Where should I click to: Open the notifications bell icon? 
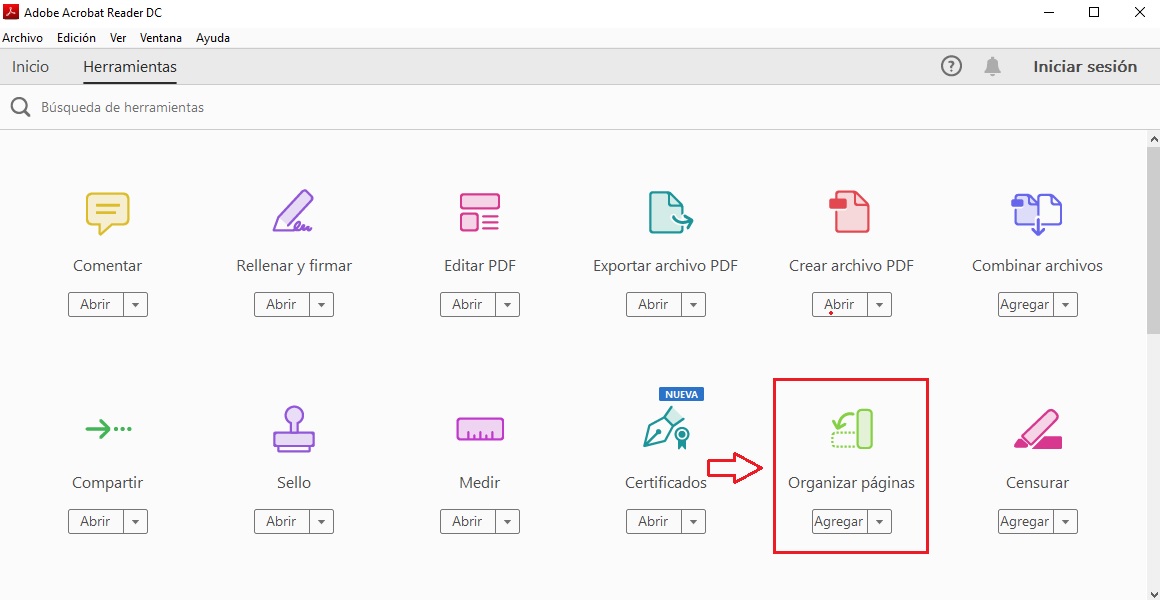(x=992, y=67)
